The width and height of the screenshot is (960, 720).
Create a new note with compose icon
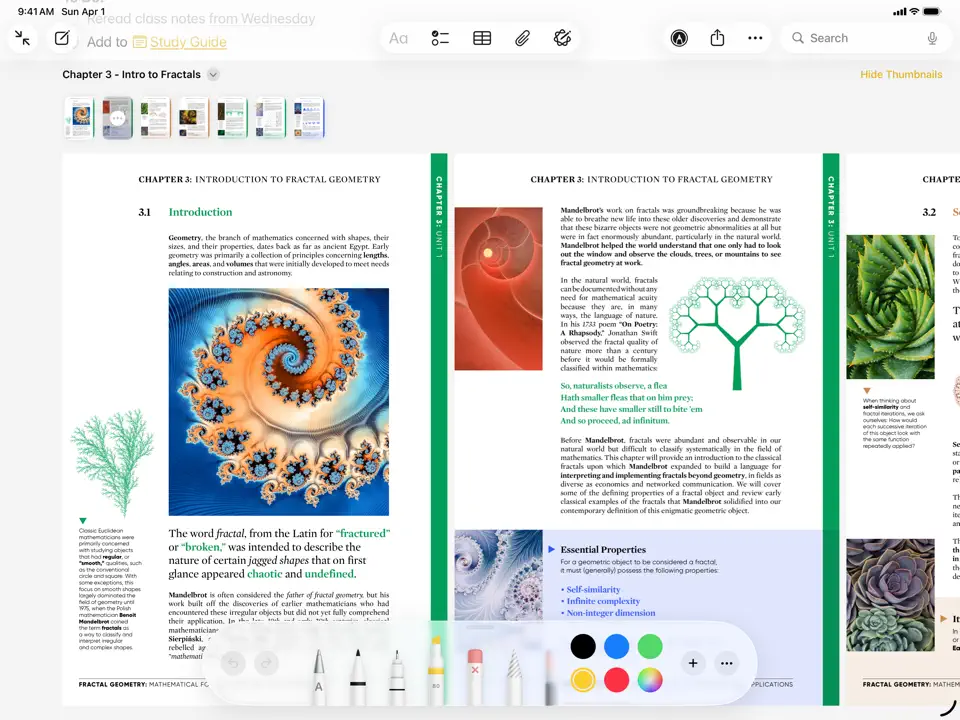tap(62, 38)
